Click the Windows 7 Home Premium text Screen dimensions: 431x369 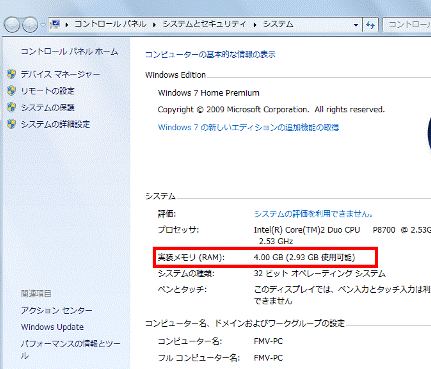click(208, 93)
